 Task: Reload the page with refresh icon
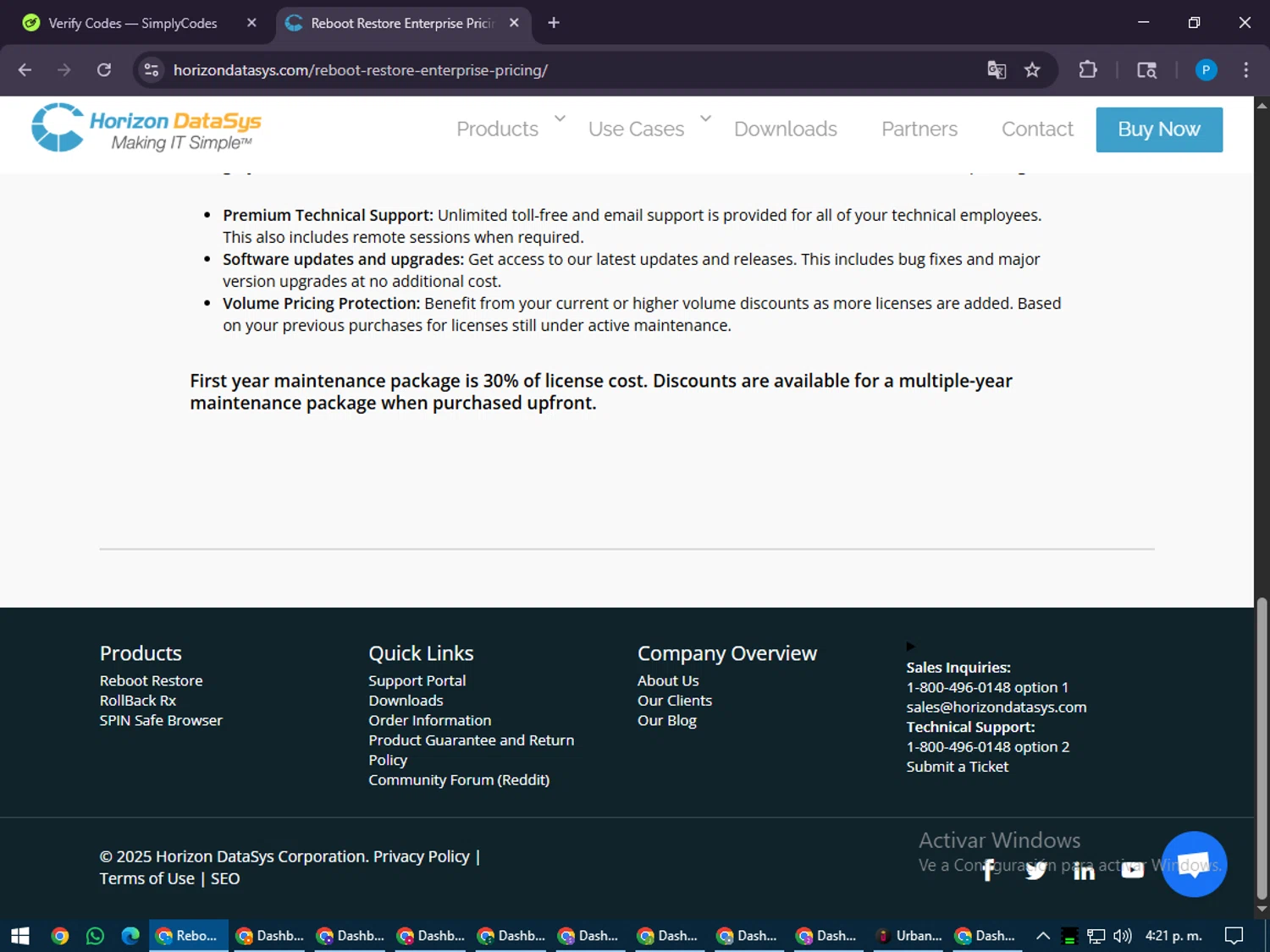104,70
